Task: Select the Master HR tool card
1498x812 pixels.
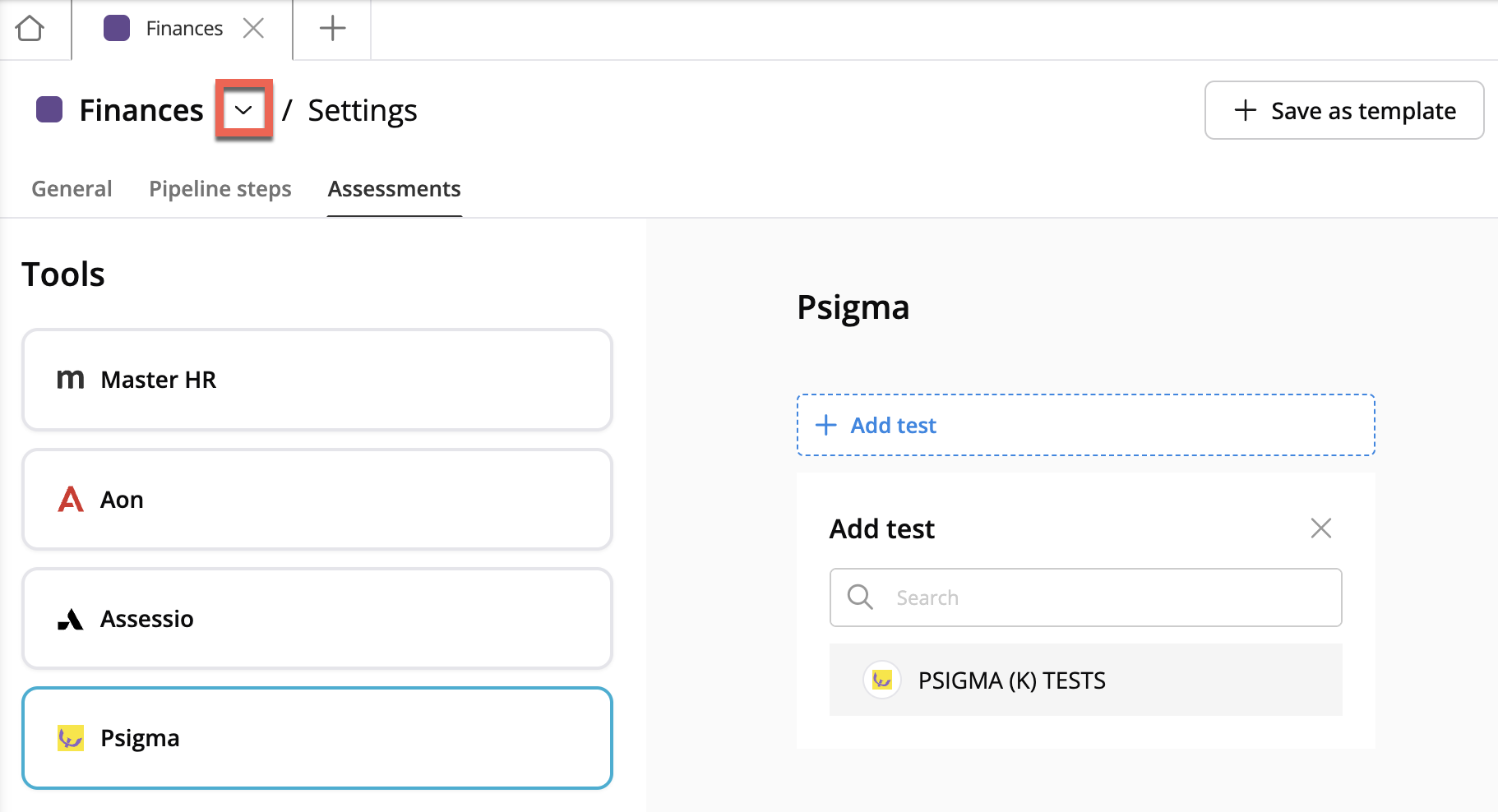Action: [317, 380]
